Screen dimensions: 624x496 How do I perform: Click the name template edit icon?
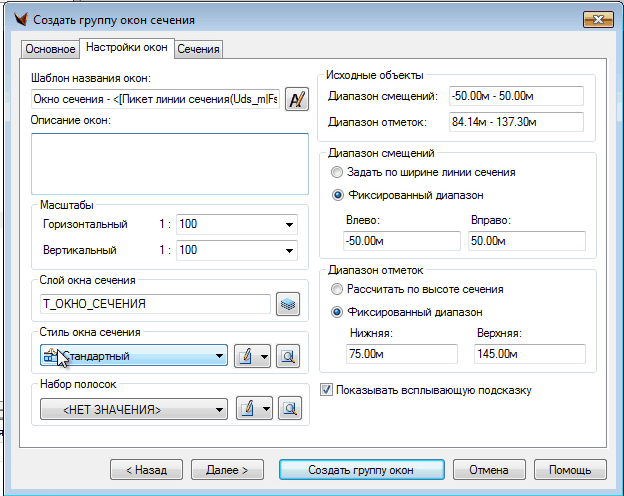(297, 99)
